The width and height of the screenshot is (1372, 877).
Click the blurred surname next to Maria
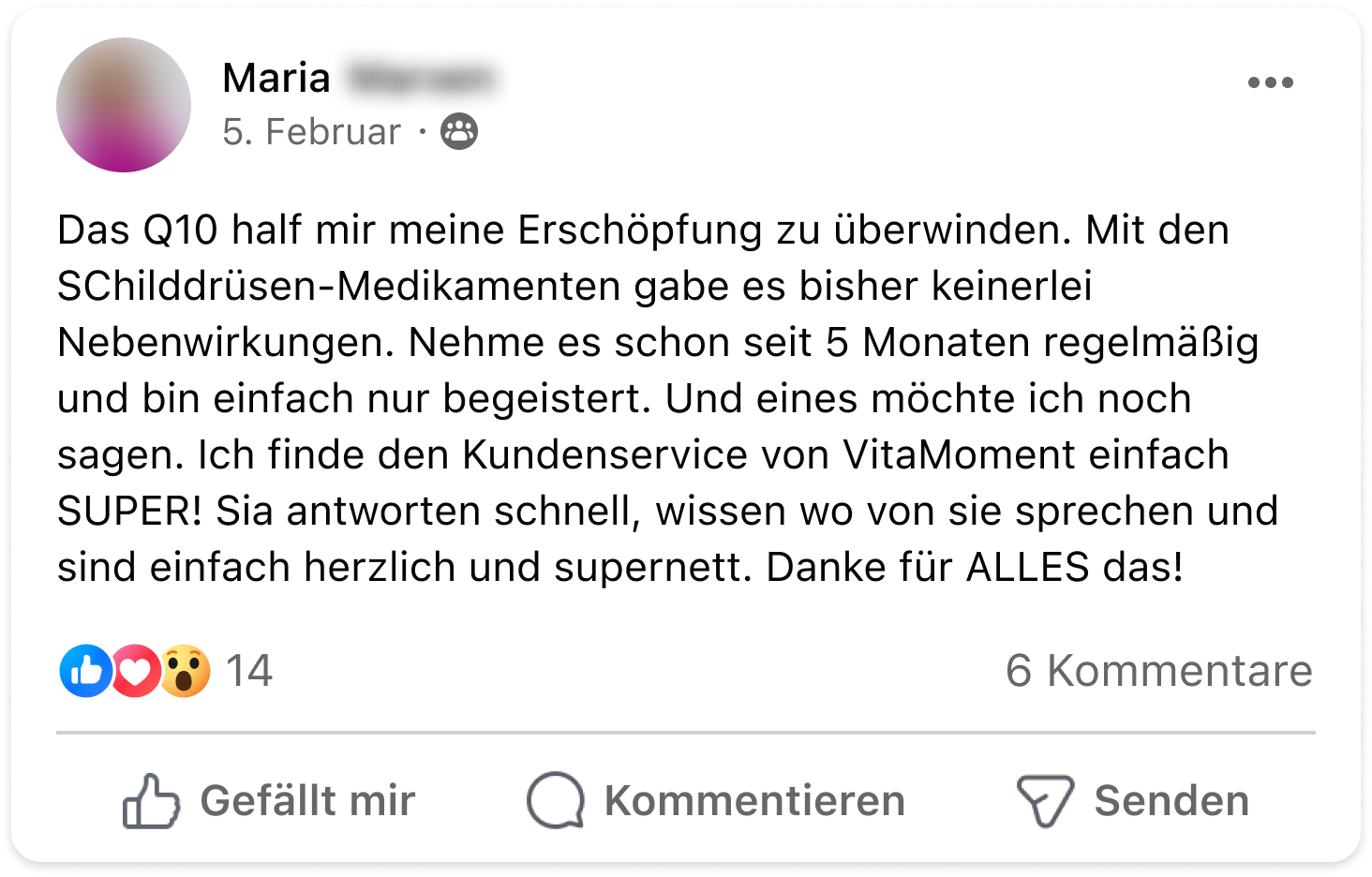point(421,79)
